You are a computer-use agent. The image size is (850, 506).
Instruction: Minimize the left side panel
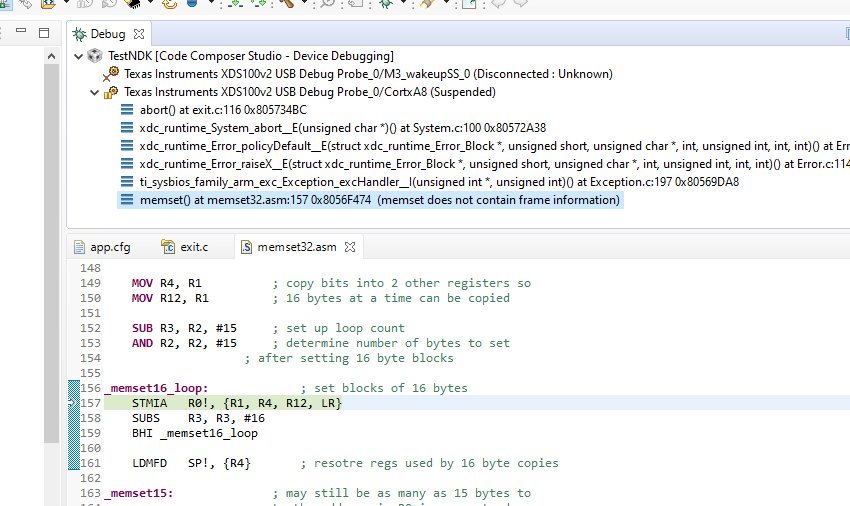click(x=21, y=31)
